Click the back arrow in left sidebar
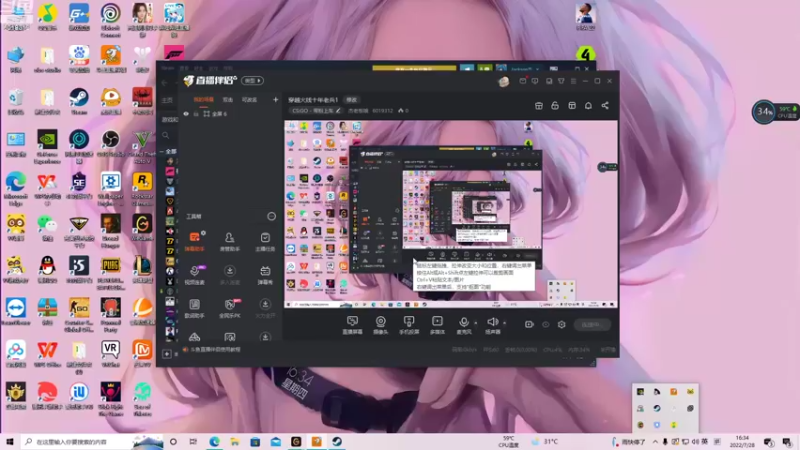 point(164,82)
